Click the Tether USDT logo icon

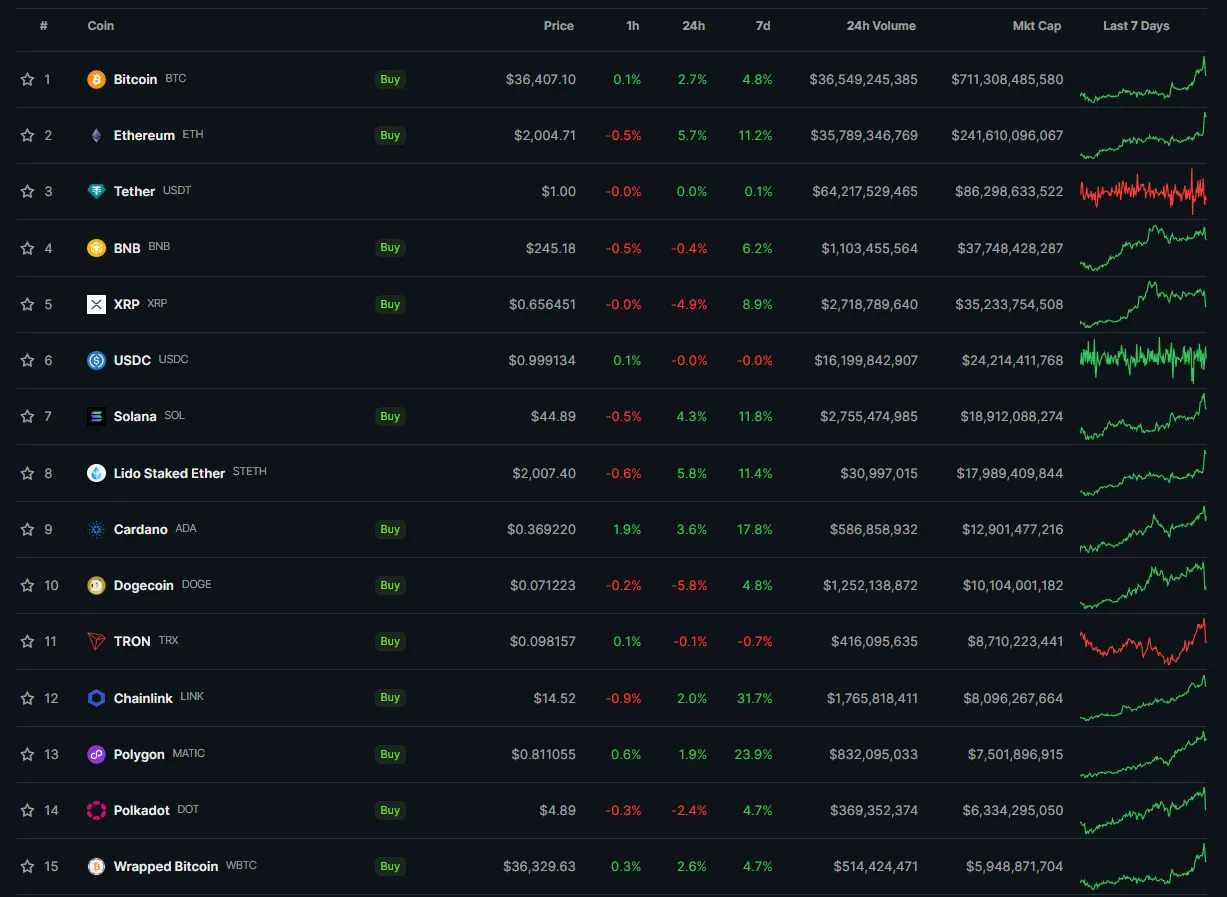point(96,191)
